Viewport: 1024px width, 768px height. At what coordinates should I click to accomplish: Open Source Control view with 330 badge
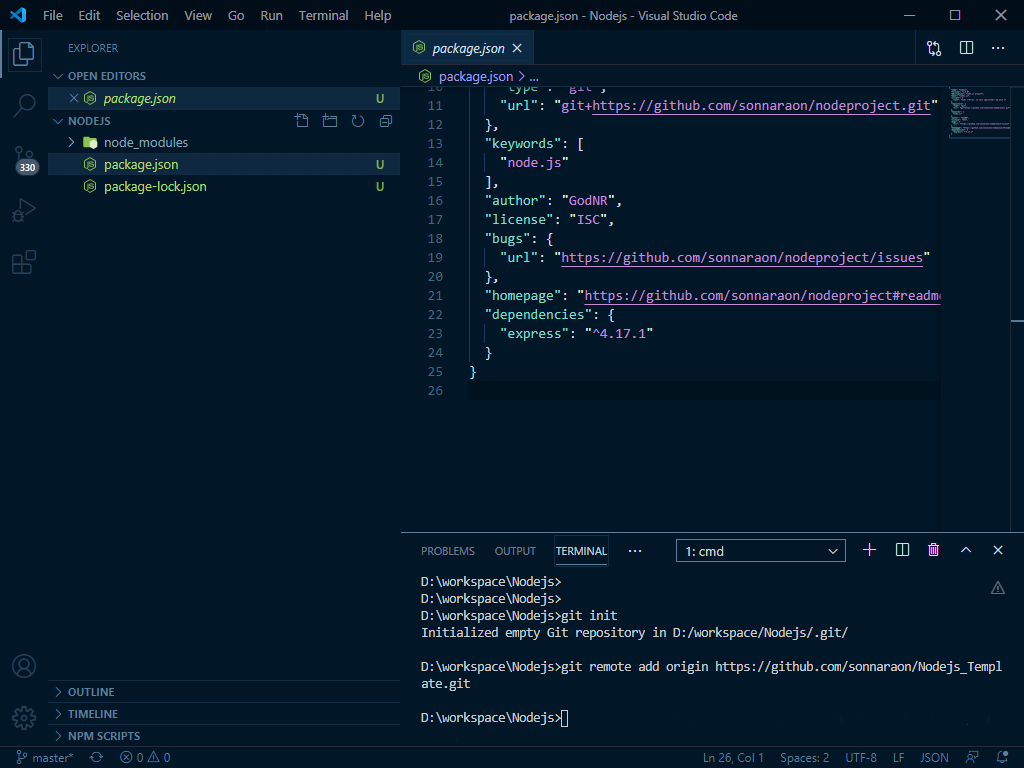pos(24,159)
